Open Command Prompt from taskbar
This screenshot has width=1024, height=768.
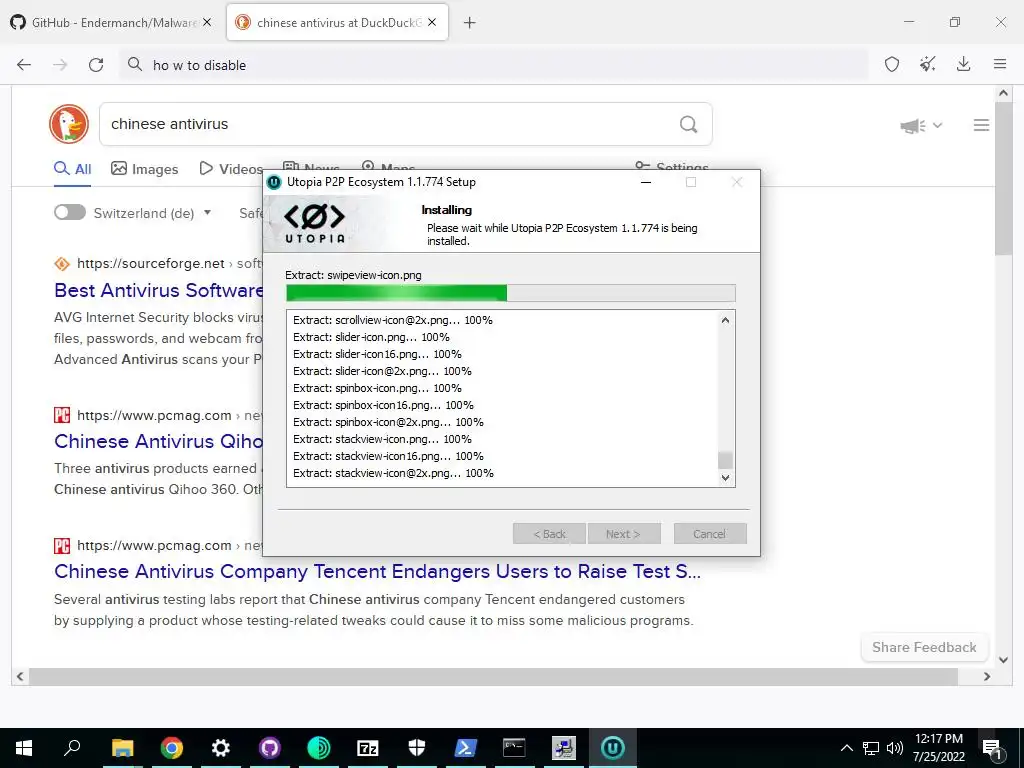pyautogui.click(x=515, y=748)
